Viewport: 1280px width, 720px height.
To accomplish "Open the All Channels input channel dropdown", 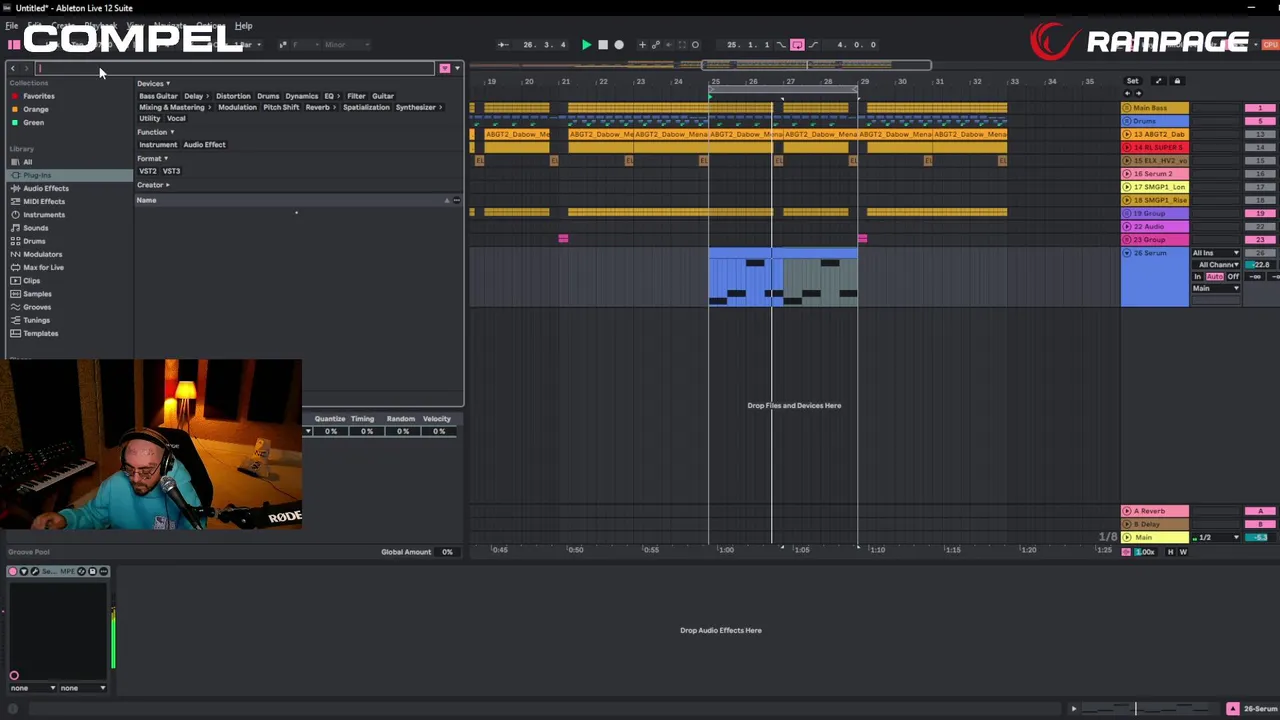I will tap(1216, 265).
